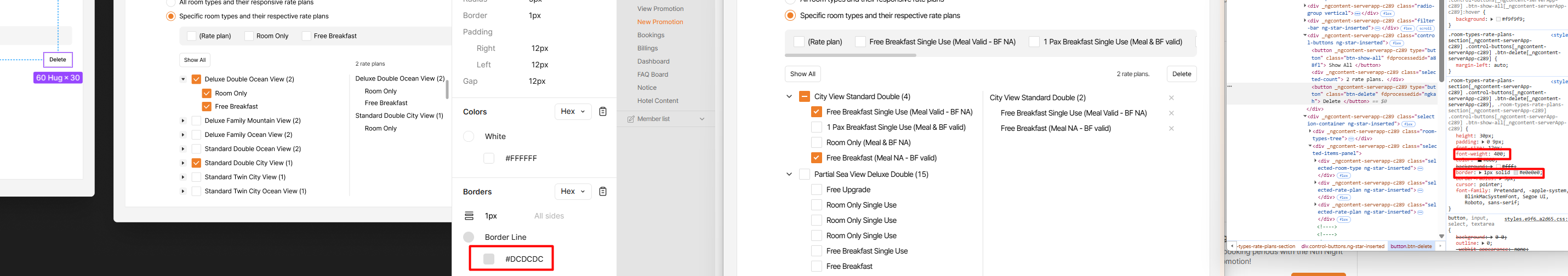1568x276 pixels.
Task: Click the Member list edit icon
Action: coord(631,119)
